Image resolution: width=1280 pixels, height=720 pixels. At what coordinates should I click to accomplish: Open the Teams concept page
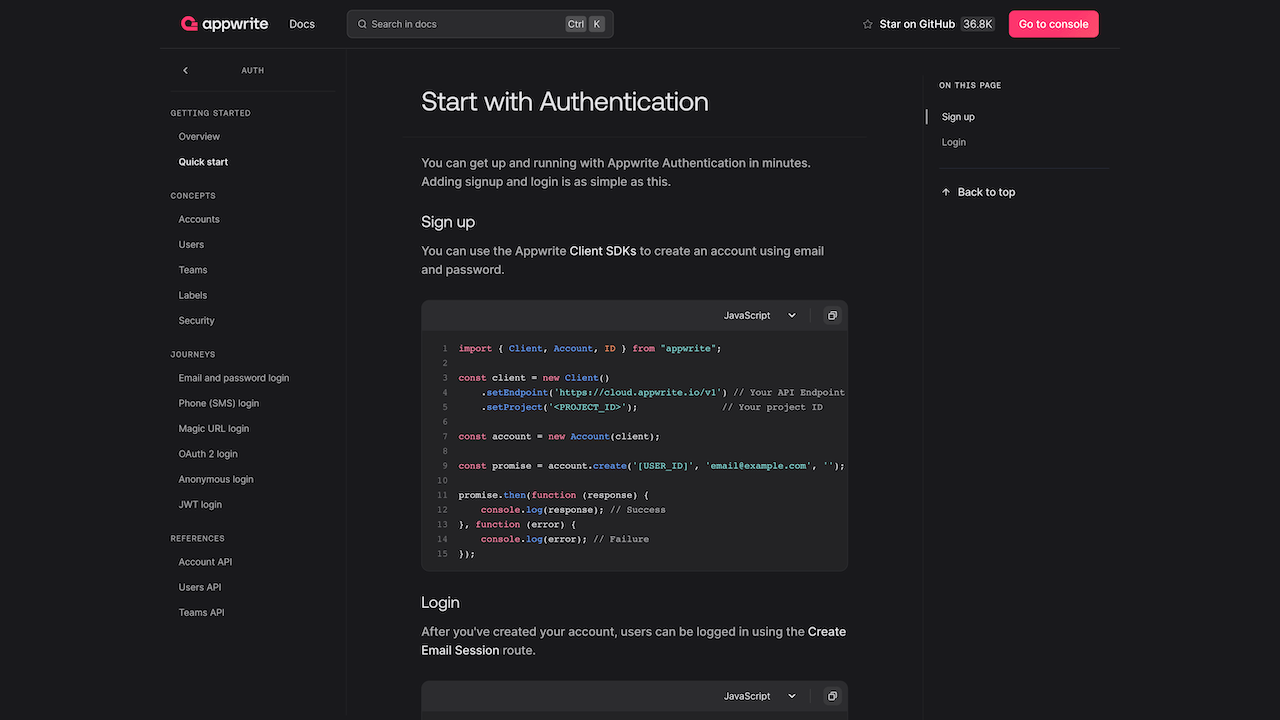click(x=193, y=270)
